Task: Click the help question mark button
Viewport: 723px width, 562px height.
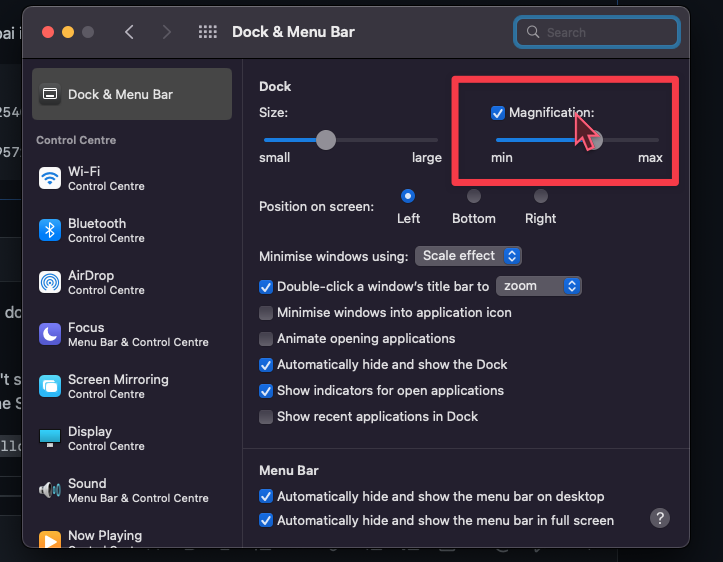Action: [x=660, y=518]
